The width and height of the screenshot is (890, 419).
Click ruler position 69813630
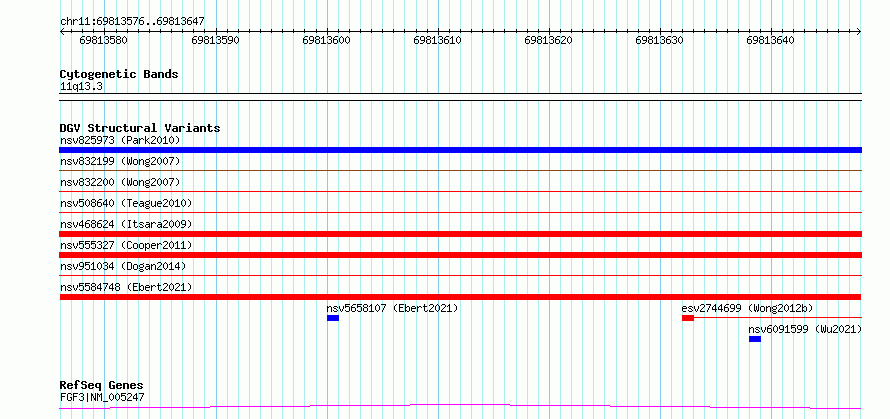pos(659,40)
